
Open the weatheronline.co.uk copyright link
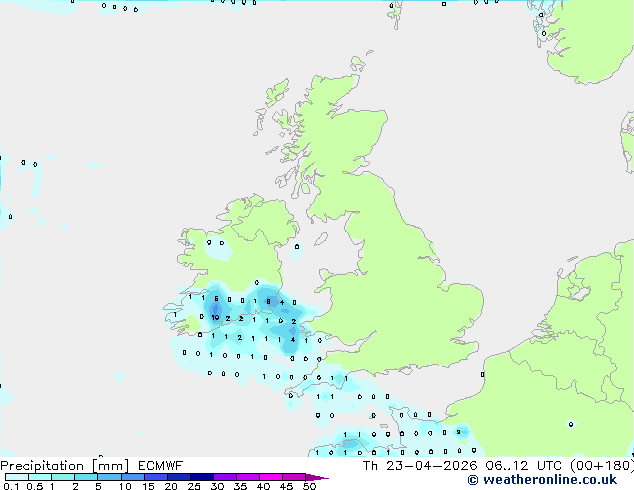(x=542, y=480)
